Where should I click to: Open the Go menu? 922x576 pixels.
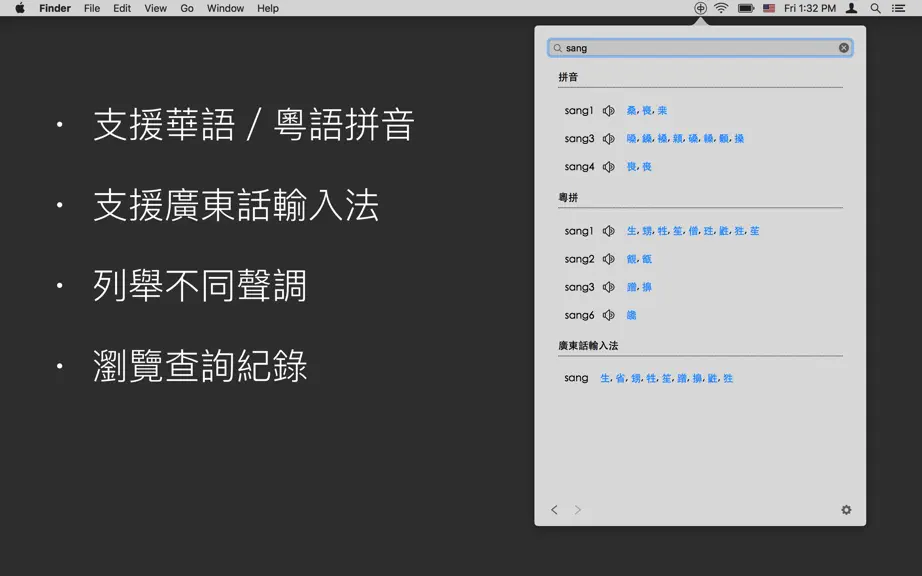tap(187, 8)
